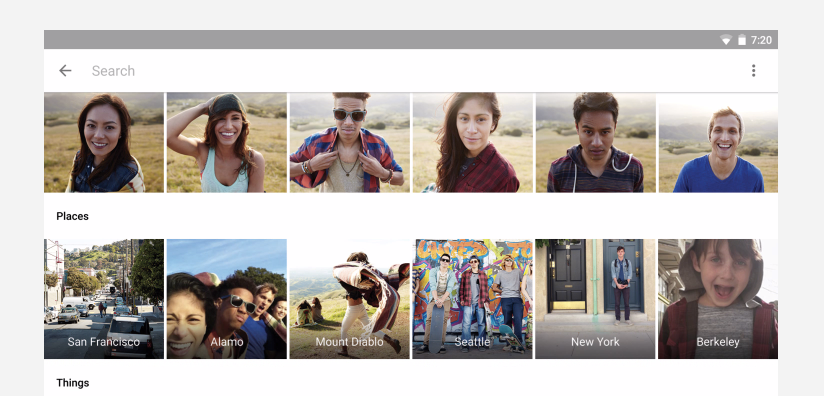Select the woman wearing beanie face thumbnail
Viewport: 824px width, 412px height.
click(x=227, y=142)
